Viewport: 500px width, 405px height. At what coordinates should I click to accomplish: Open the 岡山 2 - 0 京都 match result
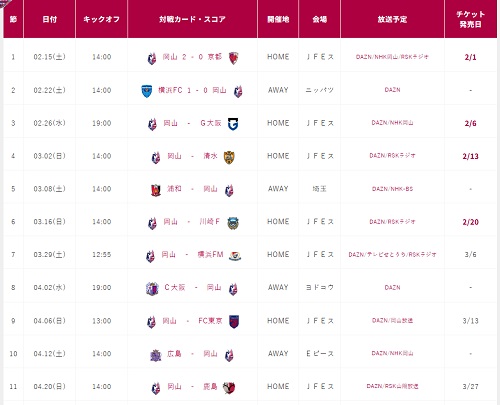[192, 57]
